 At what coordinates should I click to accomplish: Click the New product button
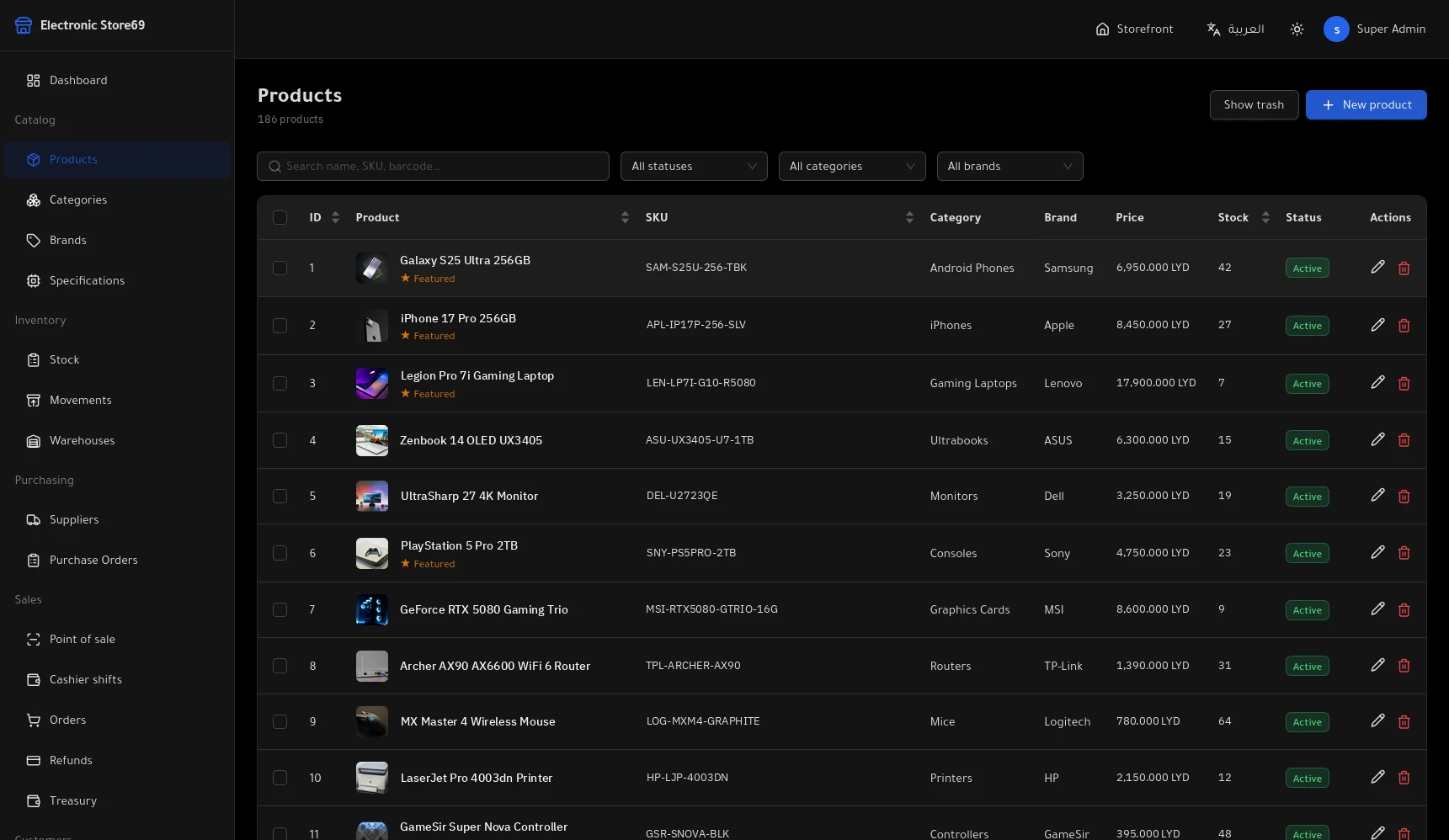(x=1366, y=105)
